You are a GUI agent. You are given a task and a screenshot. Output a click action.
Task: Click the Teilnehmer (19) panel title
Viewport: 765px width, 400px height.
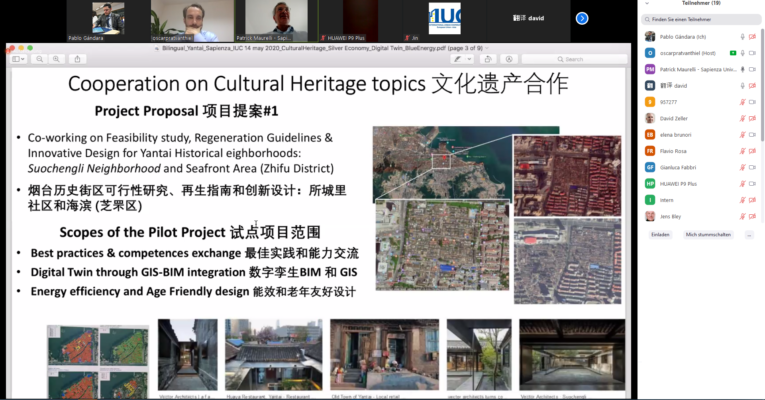pyautogui.click(x=701, y=3)
